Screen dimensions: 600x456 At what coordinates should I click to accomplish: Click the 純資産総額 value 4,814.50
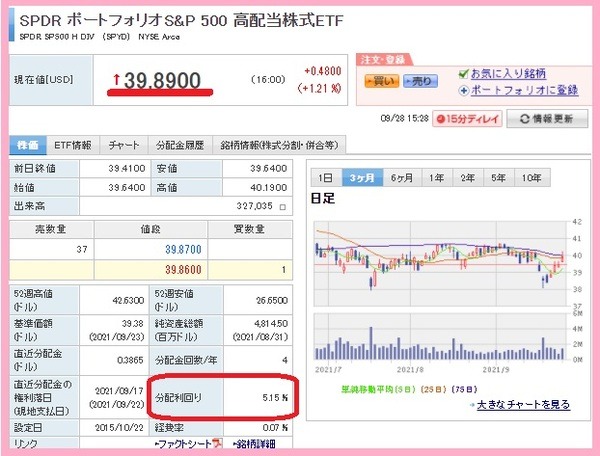coord(271,324)
